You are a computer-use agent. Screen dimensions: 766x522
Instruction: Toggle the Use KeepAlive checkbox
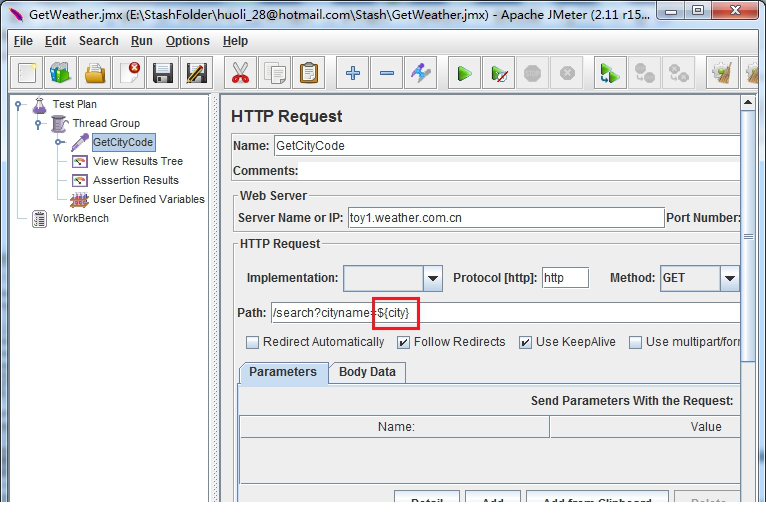point(525,342)
